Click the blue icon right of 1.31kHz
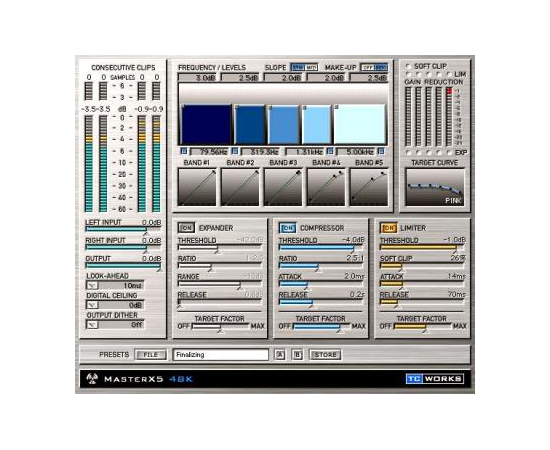 pyautogui.click(x=330, y=151)
